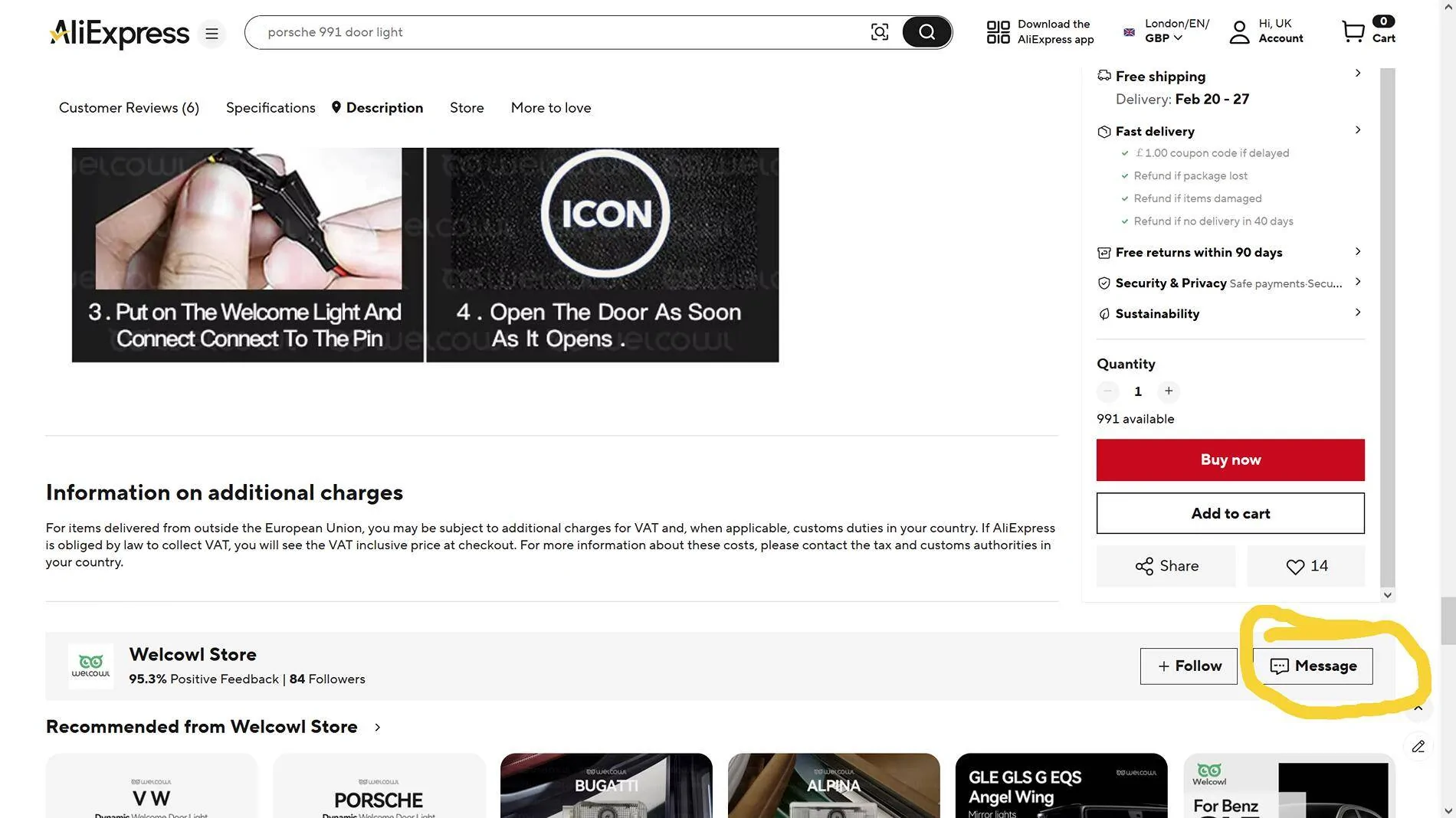Click the black search magnifier button
The height and width of the screenshot is (818, 1456).
click(x=926, y=32)
